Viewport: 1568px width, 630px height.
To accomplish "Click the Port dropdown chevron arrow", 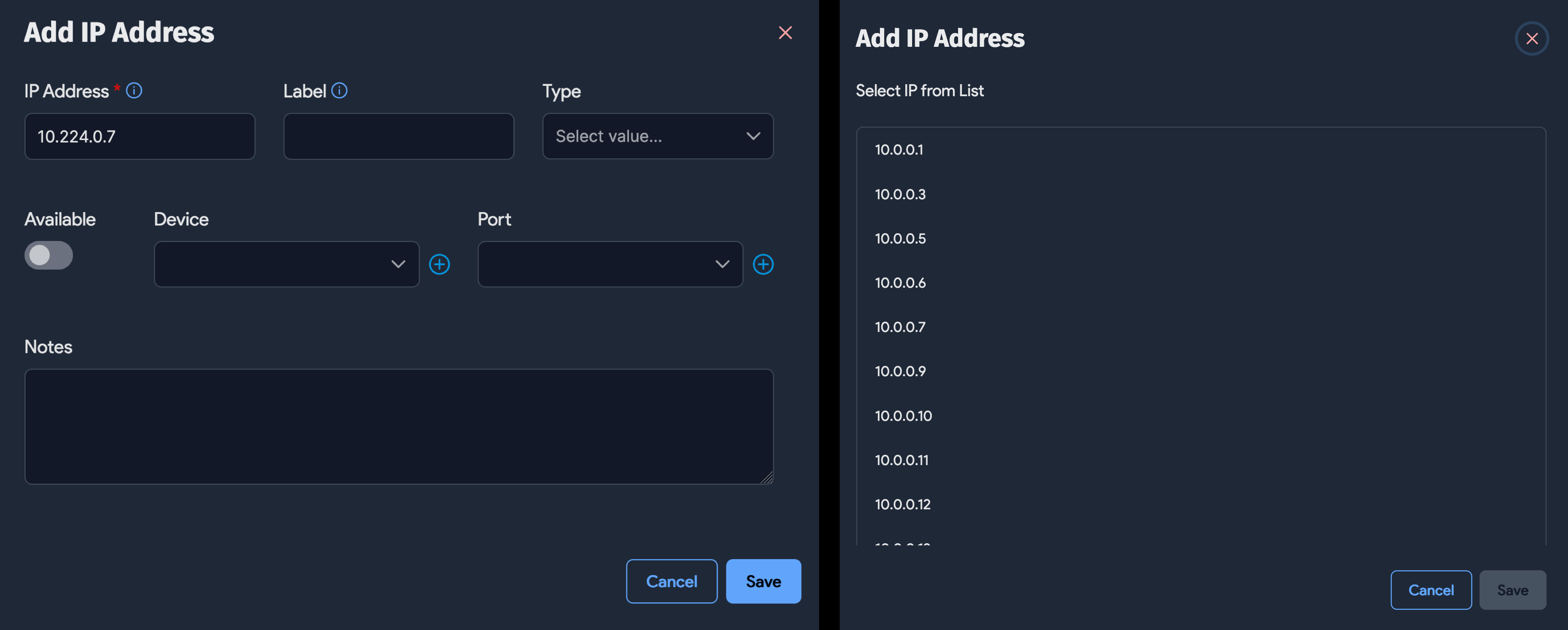I will [x=722, y=264].
